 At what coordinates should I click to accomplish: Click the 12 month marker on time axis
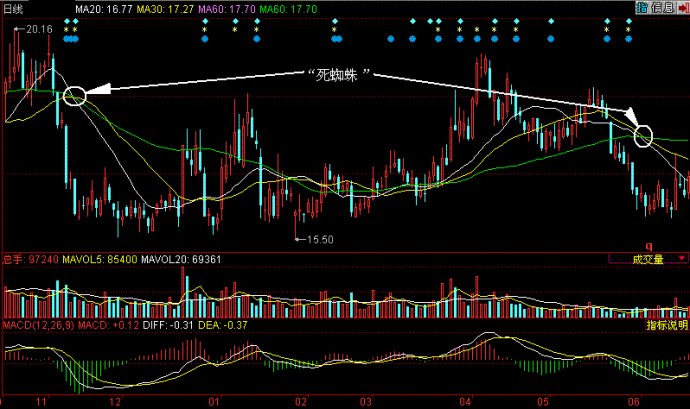click(115, 402)
